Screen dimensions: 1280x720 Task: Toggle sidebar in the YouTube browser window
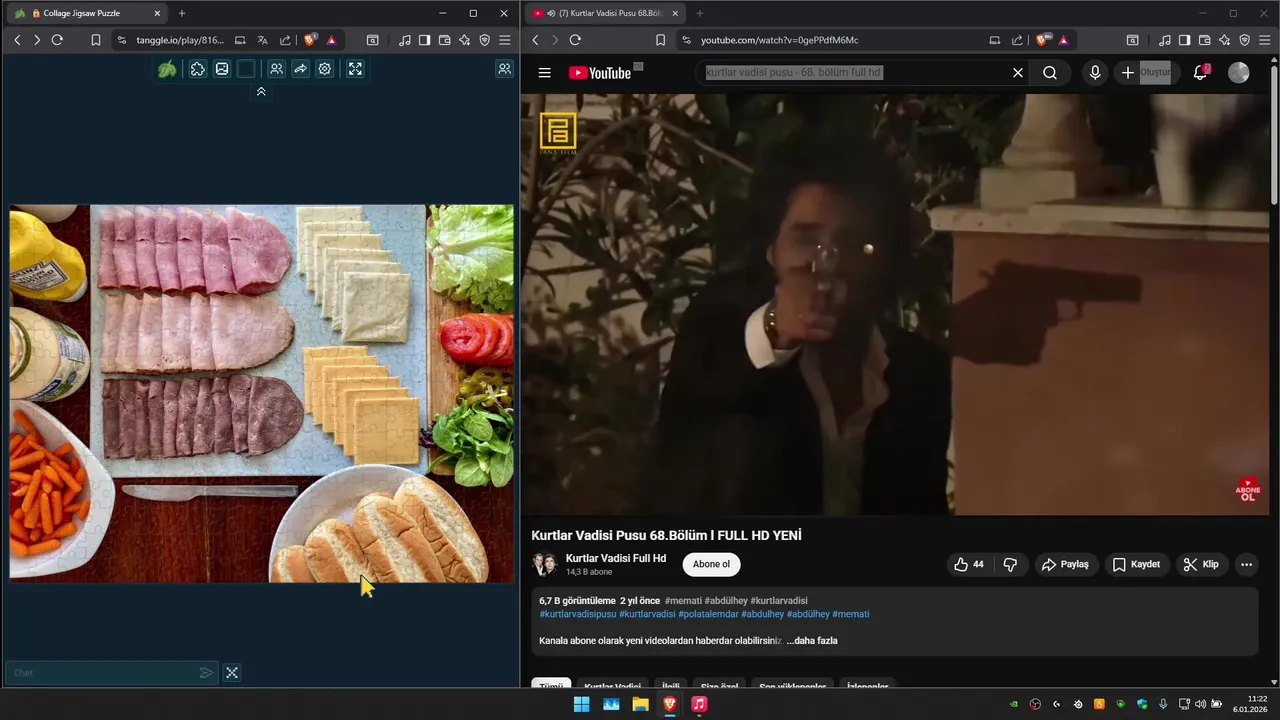pos(1184,40)
